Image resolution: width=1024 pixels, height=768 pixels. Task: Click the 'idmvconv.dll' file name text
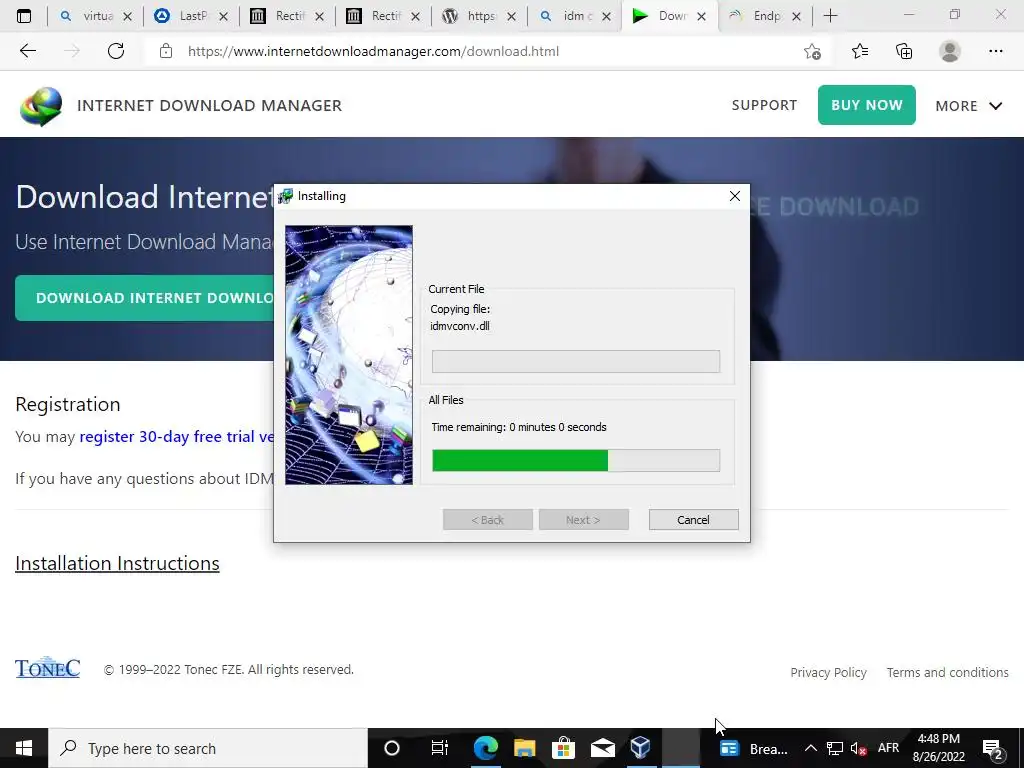click(x=460, y=326)
